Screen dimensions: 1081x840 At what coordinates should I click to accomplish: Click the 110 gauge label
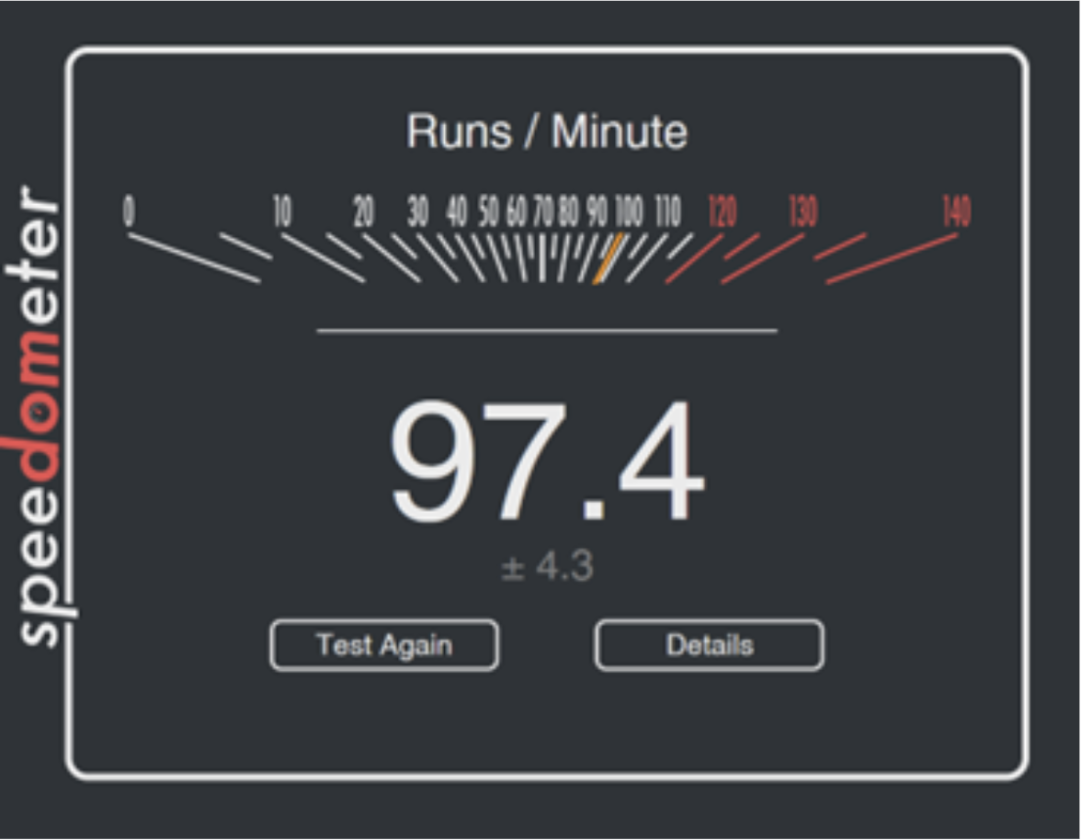pyautogui.click(x=667, y=212)
